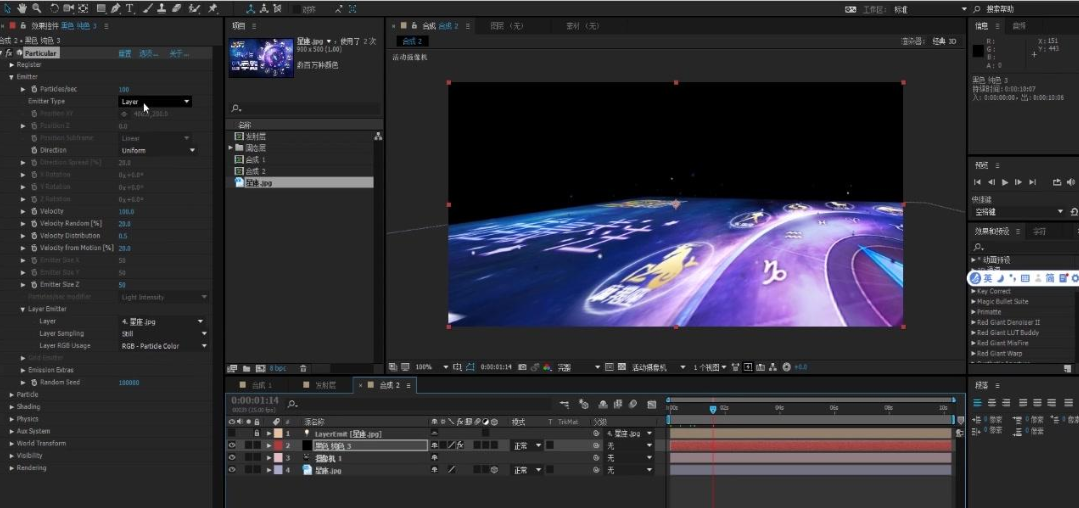This screenshot has height=508, width=1079.
Task: Switch to the 合成 1 timeline tab
Action: pos(261,385)
